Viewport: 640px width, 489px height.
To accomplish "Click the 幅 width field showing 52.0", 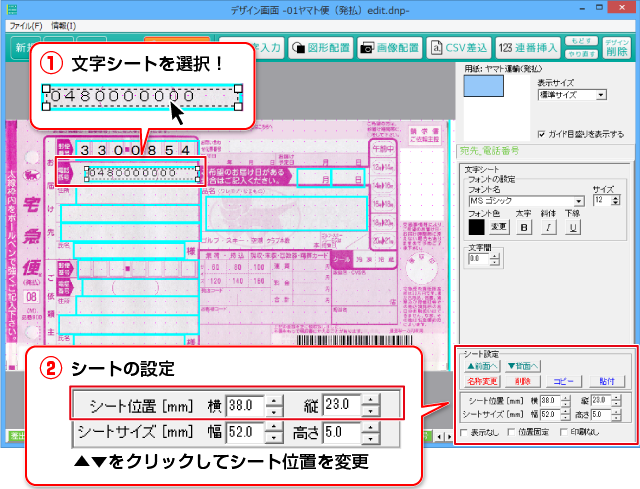I will click(x=551, y=415).
